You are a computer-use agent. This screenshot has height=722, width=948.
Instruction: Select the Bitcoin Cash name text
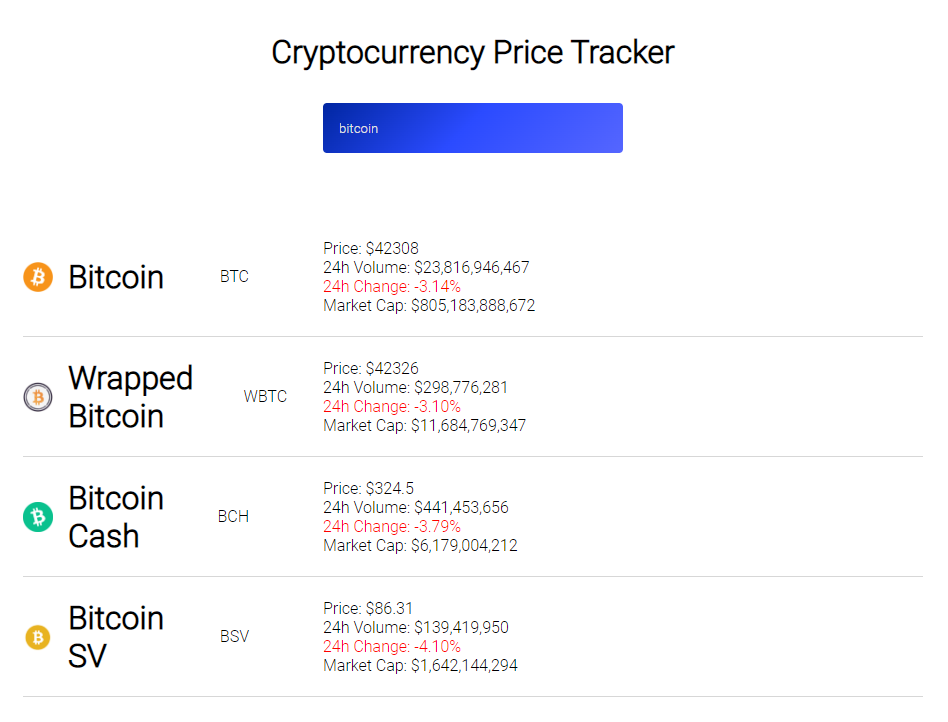tap(116, 517)
